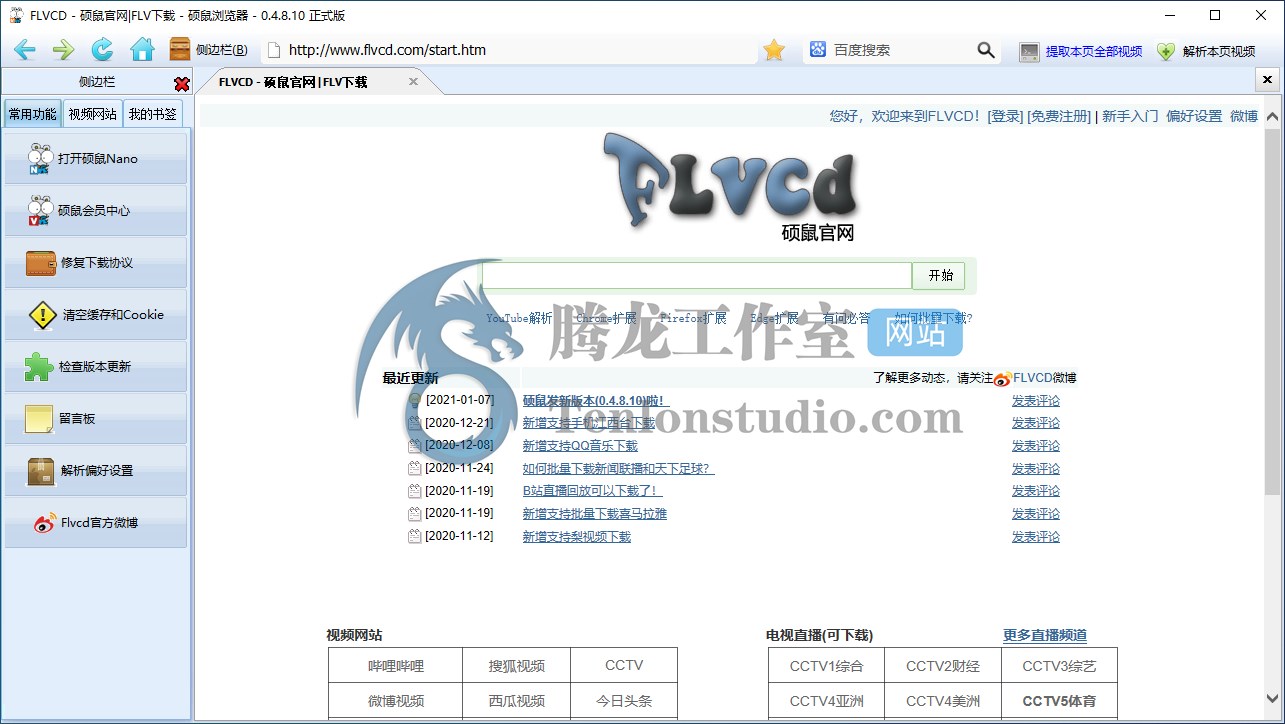Refresh the current page

click(x=102, y=50)
